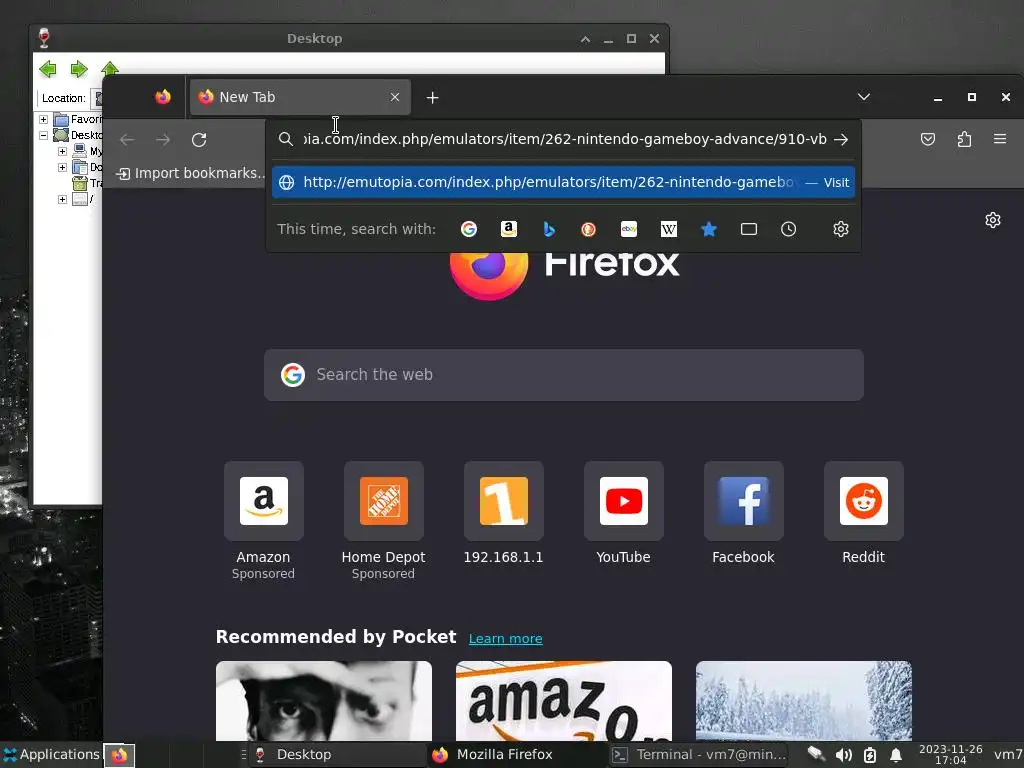Go up a level in Desktop window
1024x768 pixels.
coord(110,67)
